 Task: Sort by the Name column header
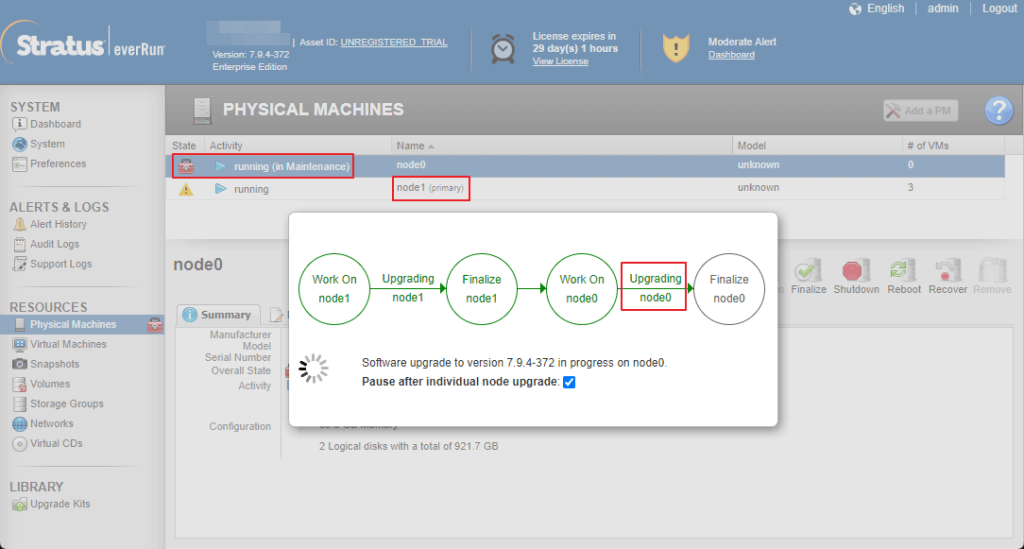point(410,146)
